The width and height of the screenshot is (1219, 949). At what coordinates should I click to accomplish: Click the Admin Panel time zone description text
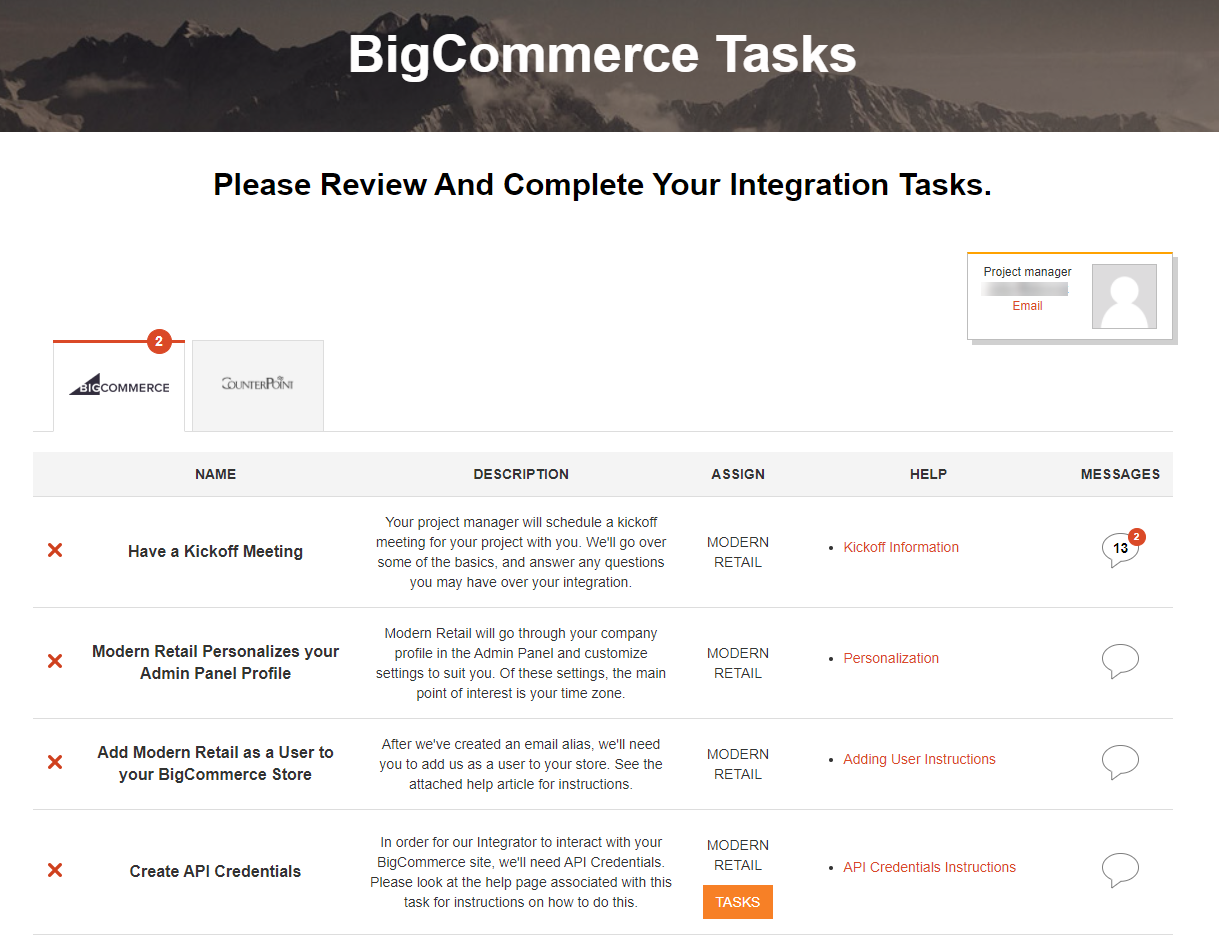point(521,663)
